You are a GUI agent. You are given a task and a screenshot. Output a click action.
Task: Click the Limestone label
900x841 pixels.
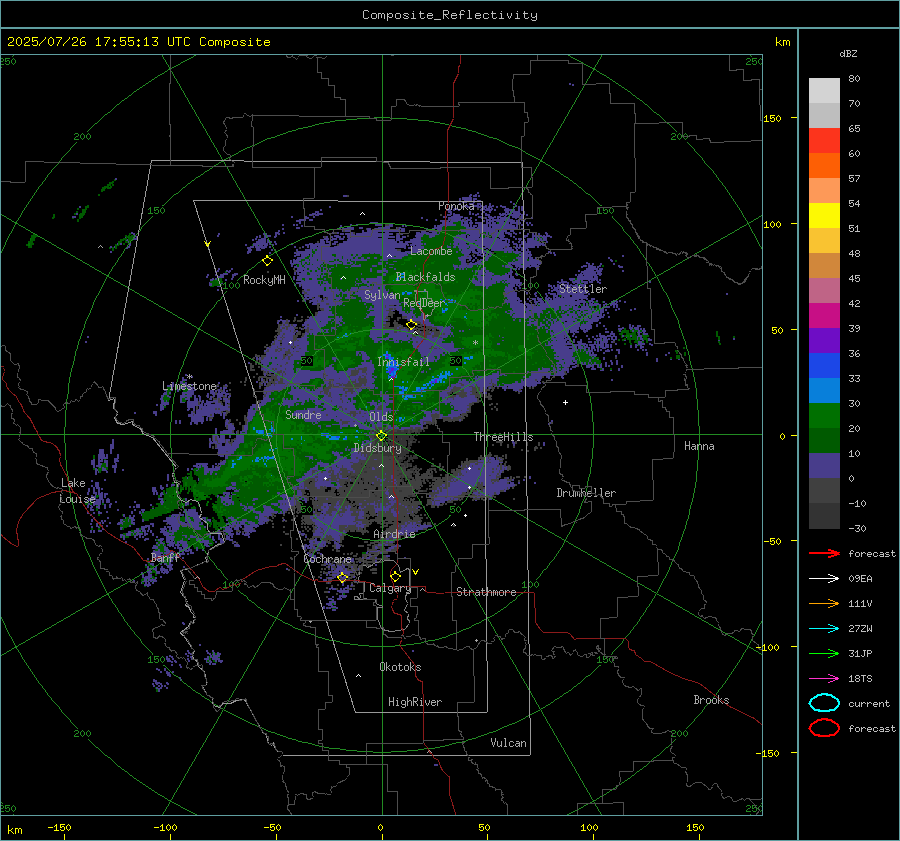tap(189, 386)
